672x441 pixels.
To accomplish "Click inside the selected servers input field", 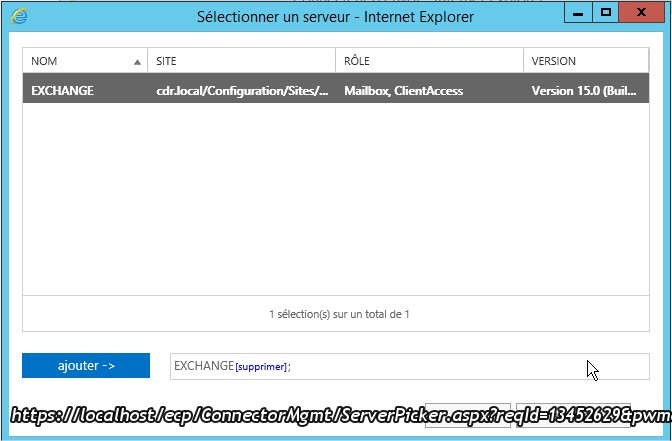I will 410,366.
